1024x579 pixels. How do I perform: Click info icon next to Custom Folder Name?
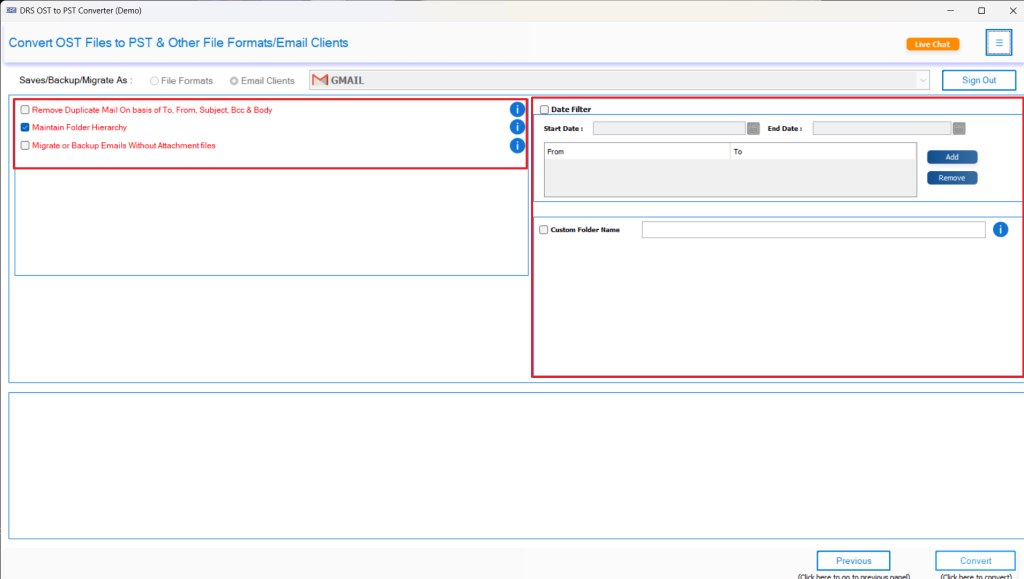coord(1000,229)
